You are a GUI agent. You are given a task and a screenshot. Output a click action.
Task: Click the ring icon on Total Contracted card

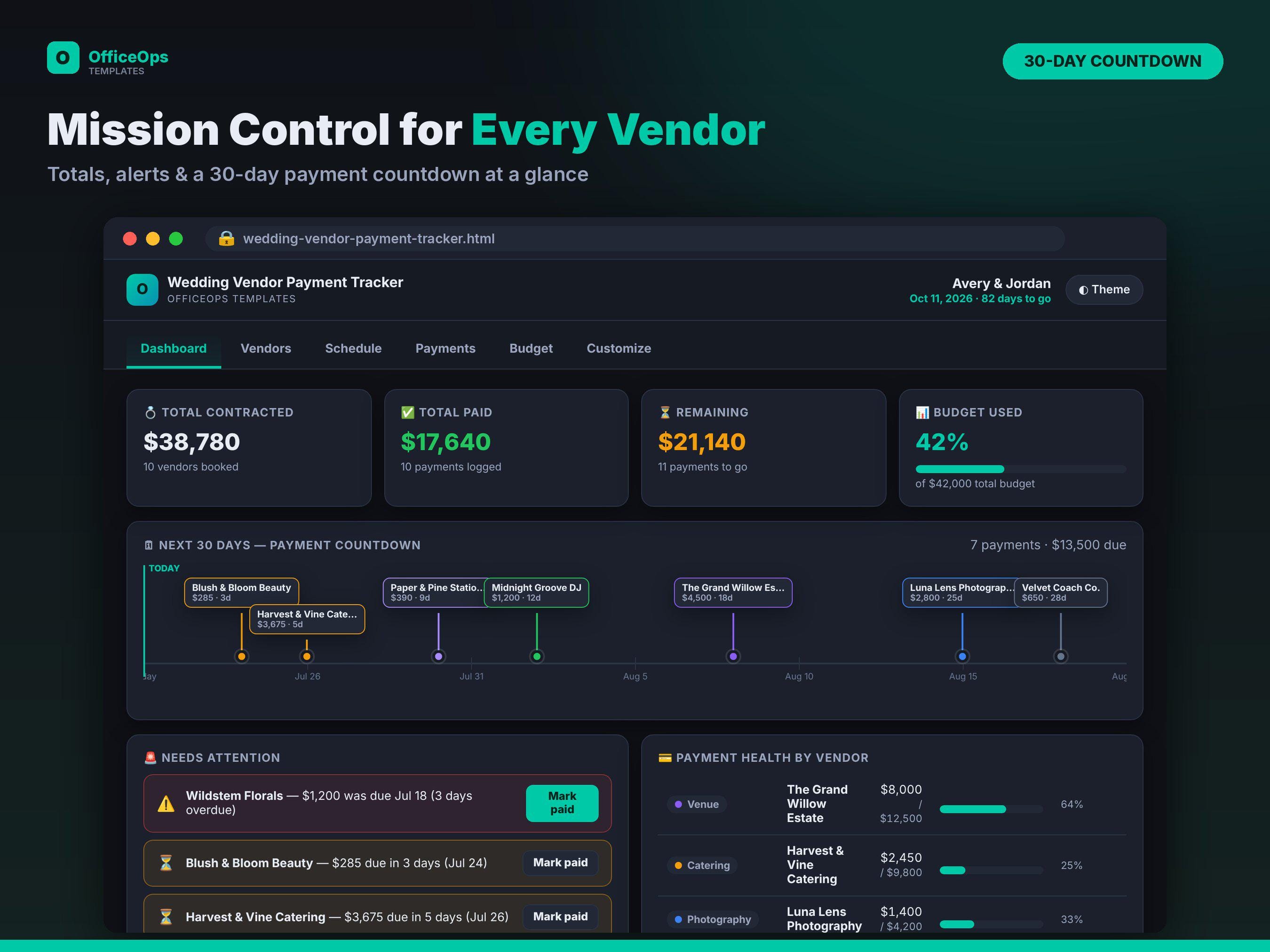(x=151, y=412)
